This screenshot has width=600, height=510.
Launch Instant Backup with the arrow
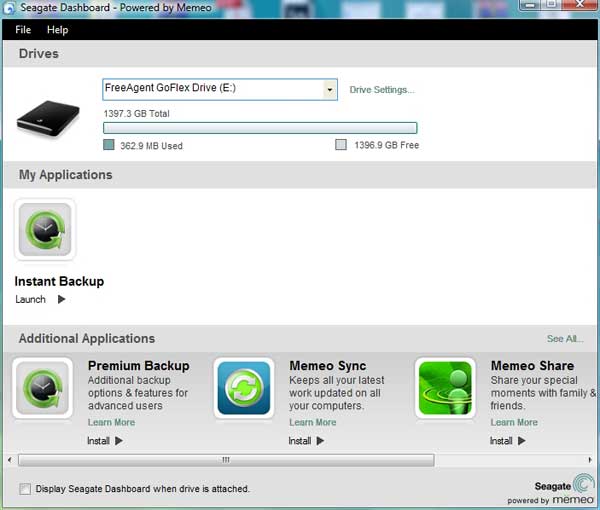61,299
